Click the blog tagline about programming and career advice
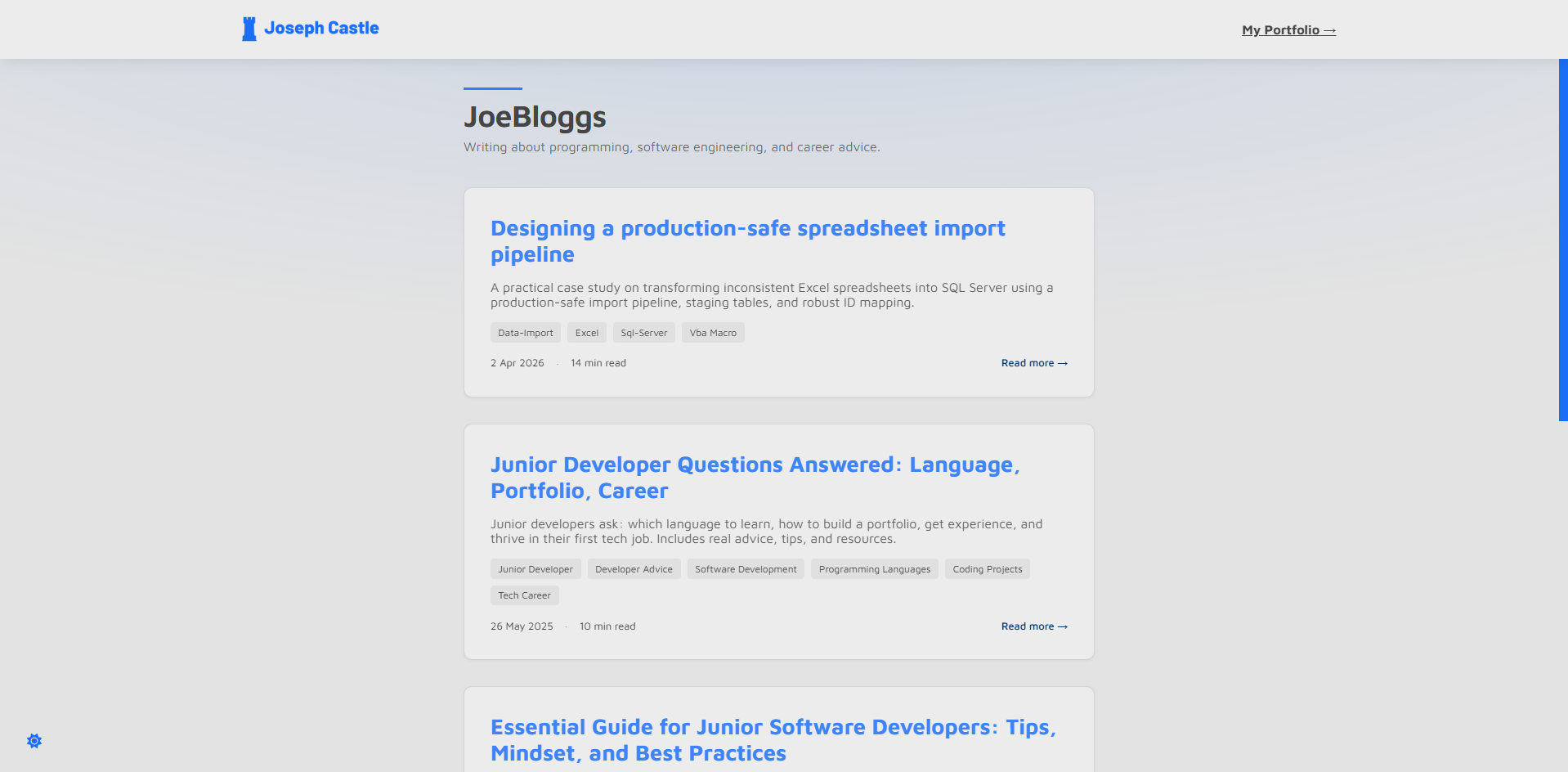 click(x=672, y=147)
